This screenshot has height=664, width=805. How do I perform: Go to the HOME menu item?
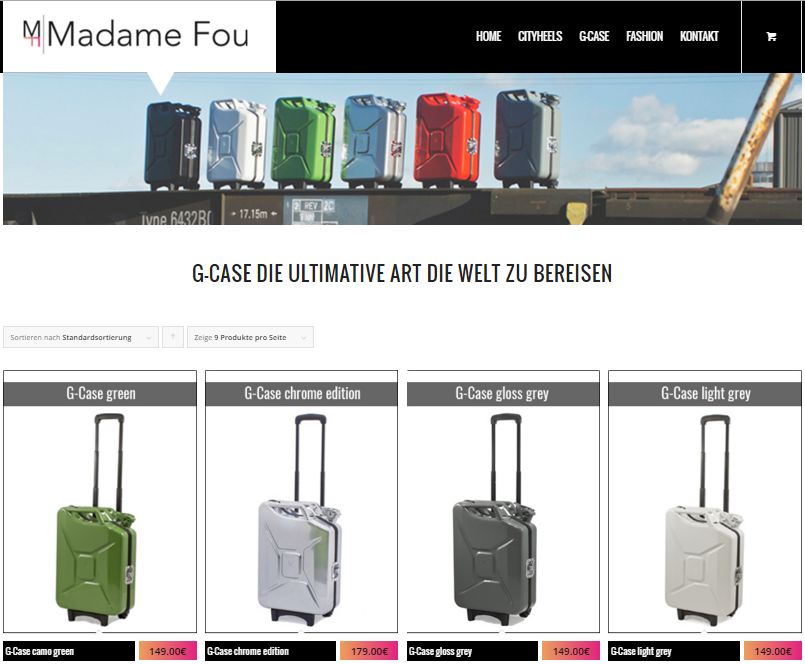tap(488, 36)
